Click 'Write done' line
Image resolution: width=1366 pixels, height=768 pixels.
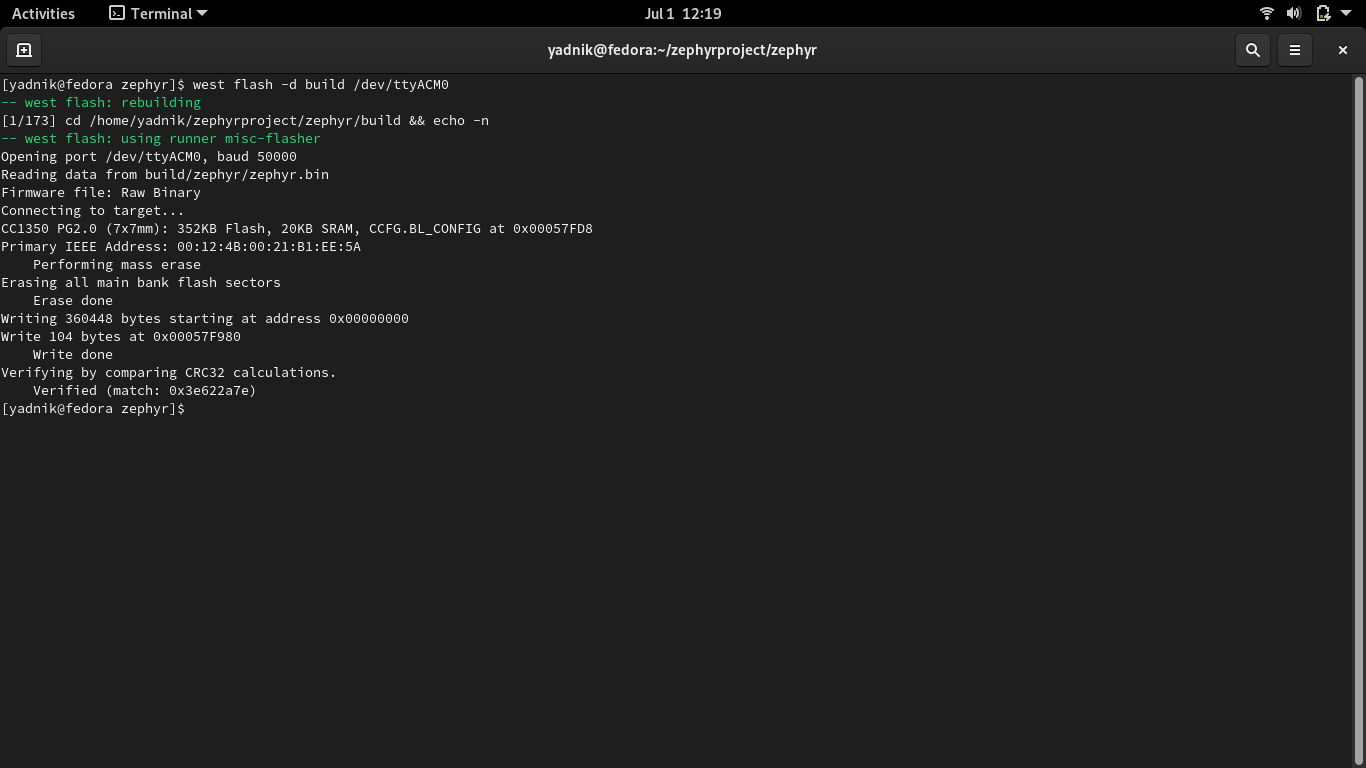pyautogui.click(x=73, y=355)
